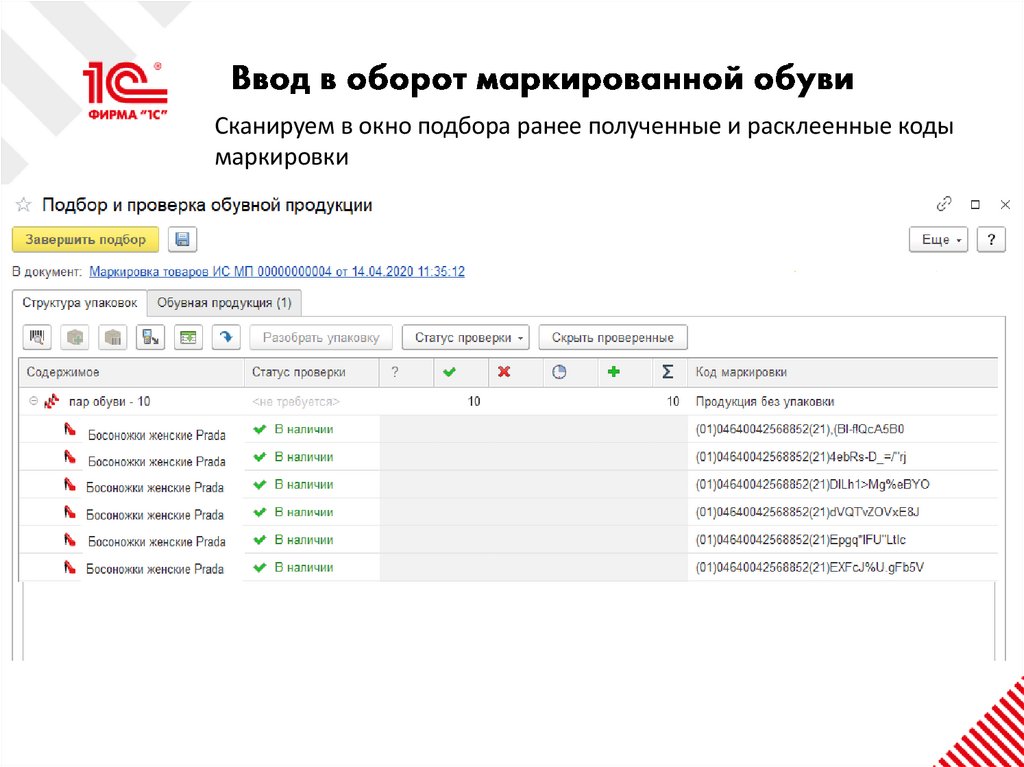Click Завершить подбор button
This screenshot has width=1024, height=767.
coord(86,240)
